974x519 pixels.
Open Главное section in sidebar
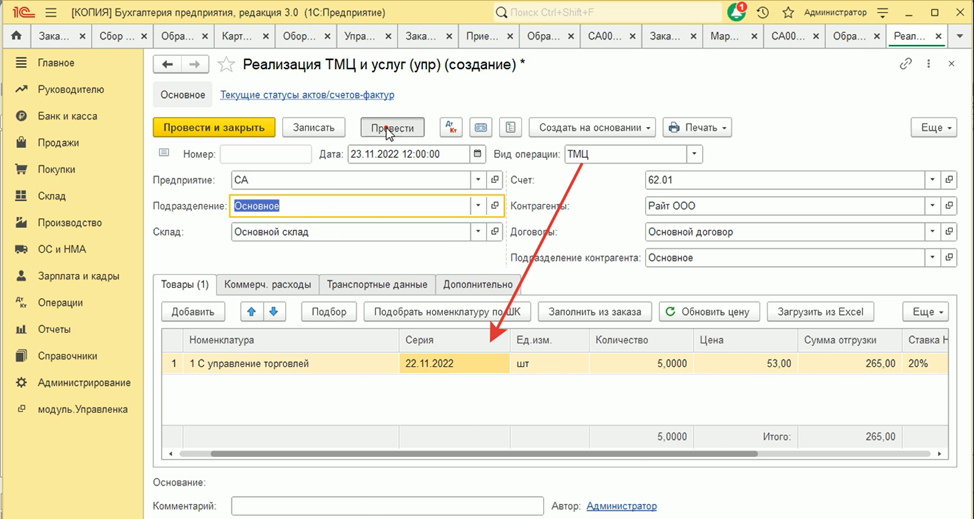(56, 63)
